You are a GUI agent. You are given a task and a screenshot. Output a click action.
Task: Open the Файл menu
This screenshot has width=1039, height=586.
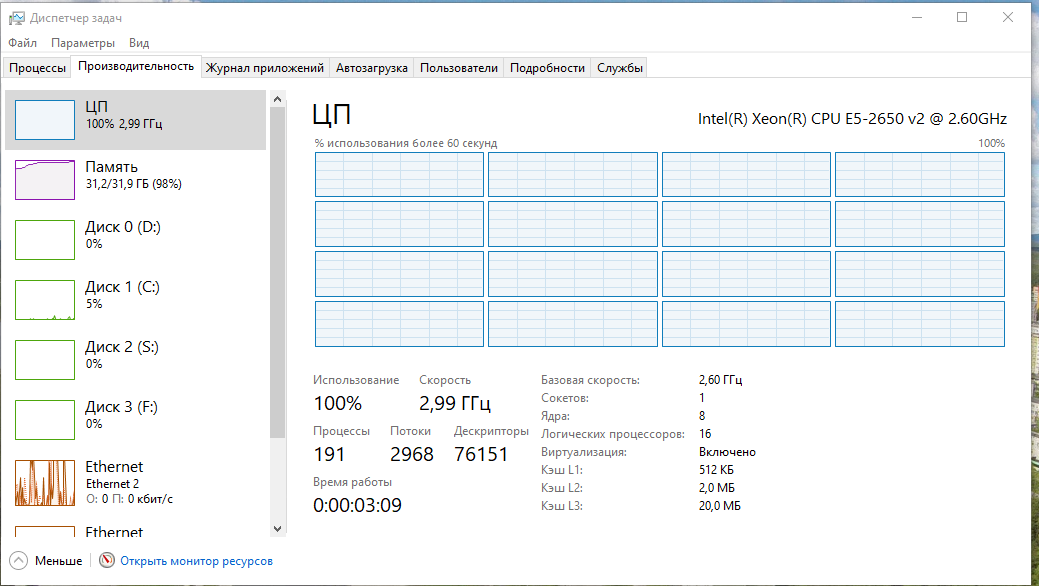click(x=22, y=43)
